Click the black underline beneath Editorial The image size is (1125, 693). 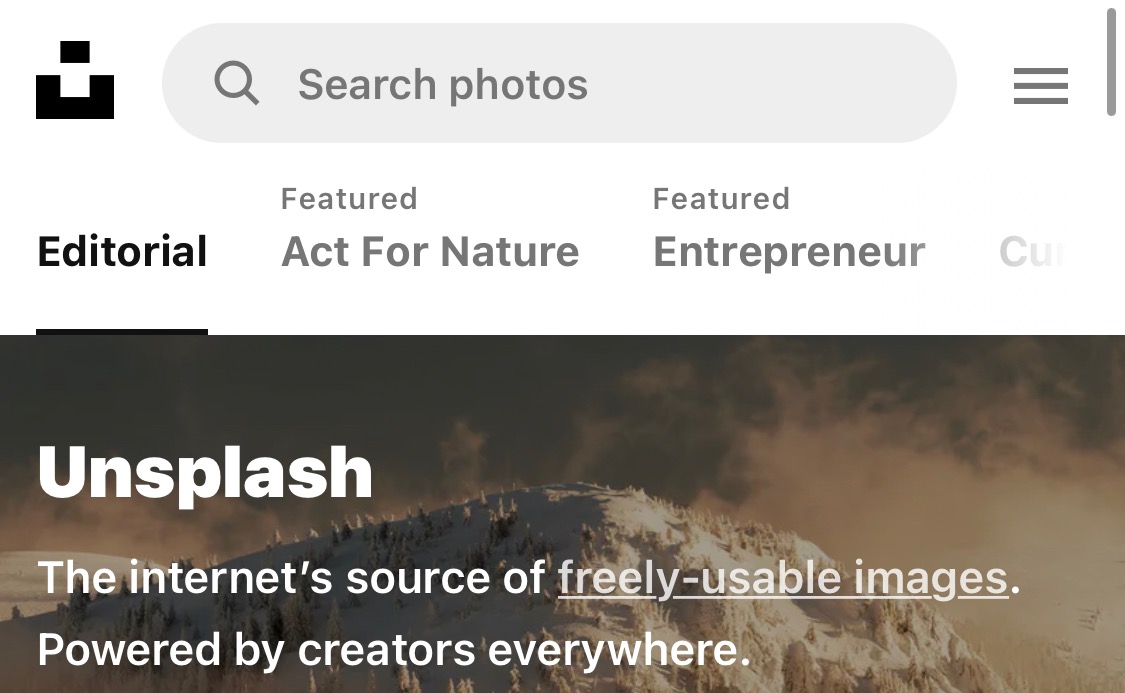tap(122, 332)
